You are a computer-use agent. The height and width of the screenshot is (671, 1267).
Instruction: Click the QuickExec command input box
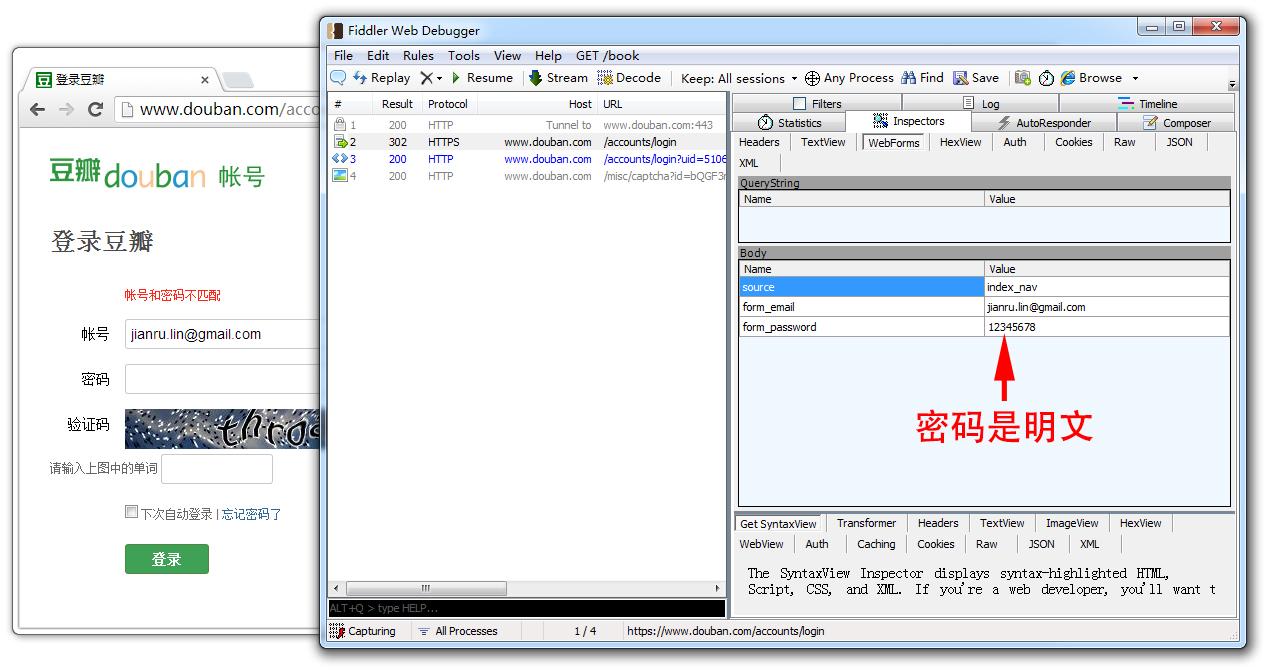527,608
